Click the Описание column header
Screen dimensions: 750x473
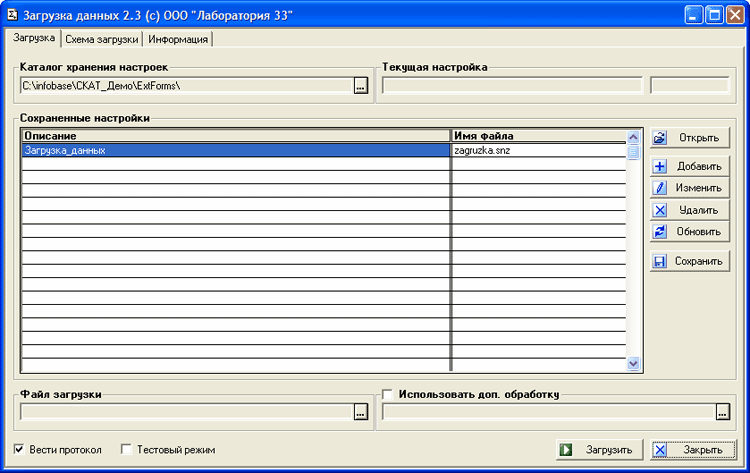tap(235, 136)
